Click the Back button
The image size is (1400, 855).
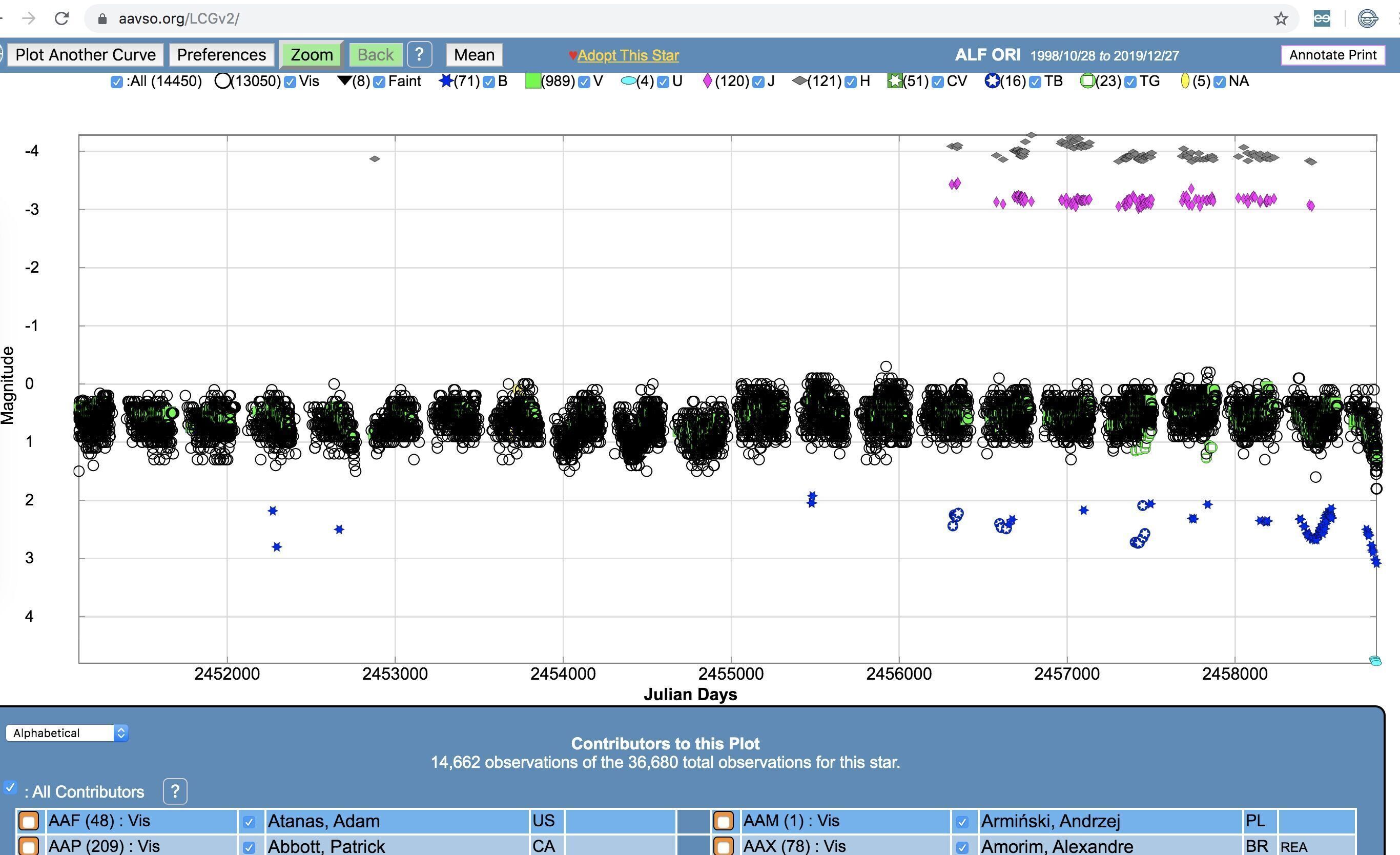pyautogui.click(x=376, y=54)
